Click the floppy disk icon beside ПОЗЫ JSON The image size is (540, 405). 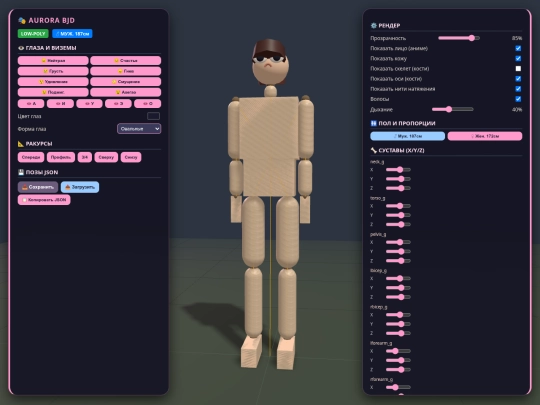pos(21,172)
